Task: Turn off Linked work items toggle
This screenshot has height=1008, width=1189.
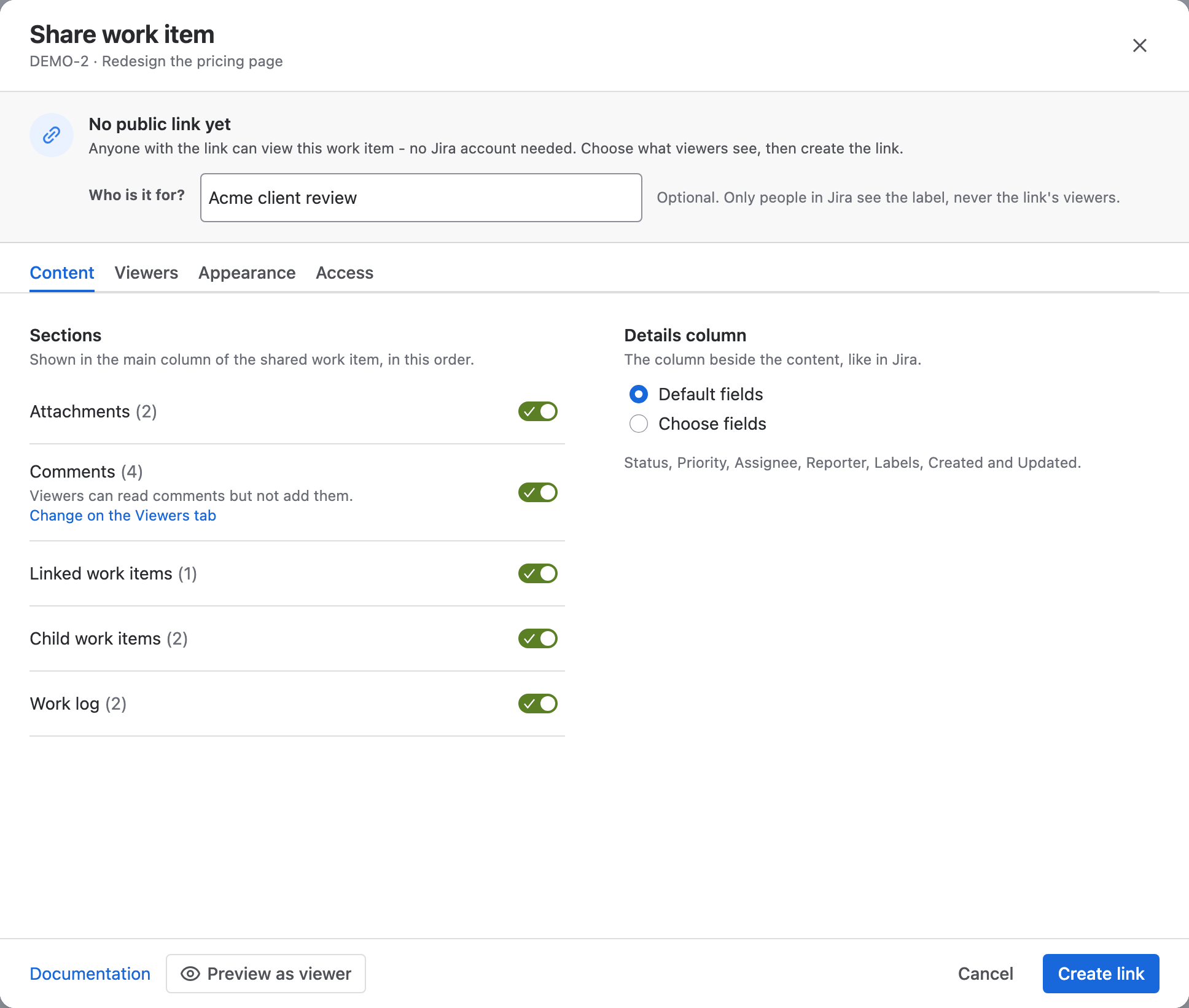Action: point(538,573)
